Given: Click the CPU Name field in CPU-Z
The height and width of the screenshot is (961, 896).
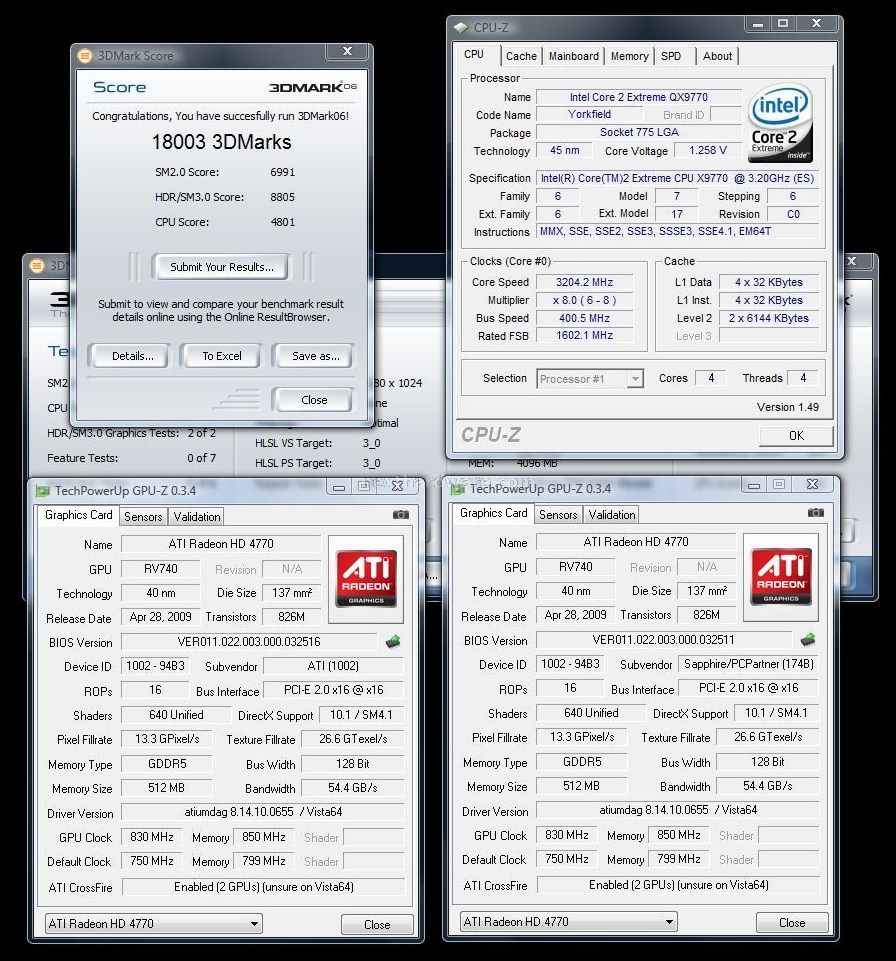Looking at the screenshot, I should click(639, 97).
